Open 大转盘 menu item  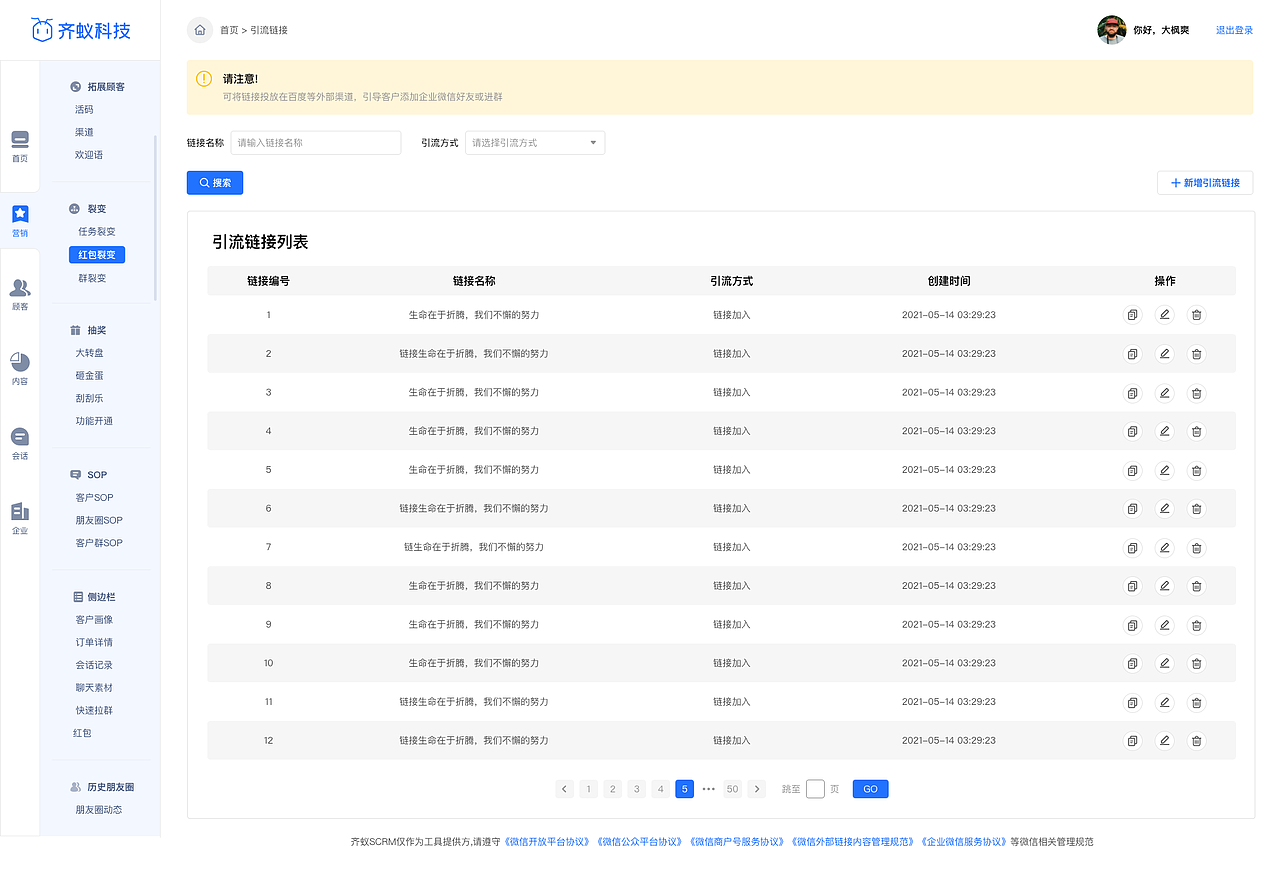point(89,353)
